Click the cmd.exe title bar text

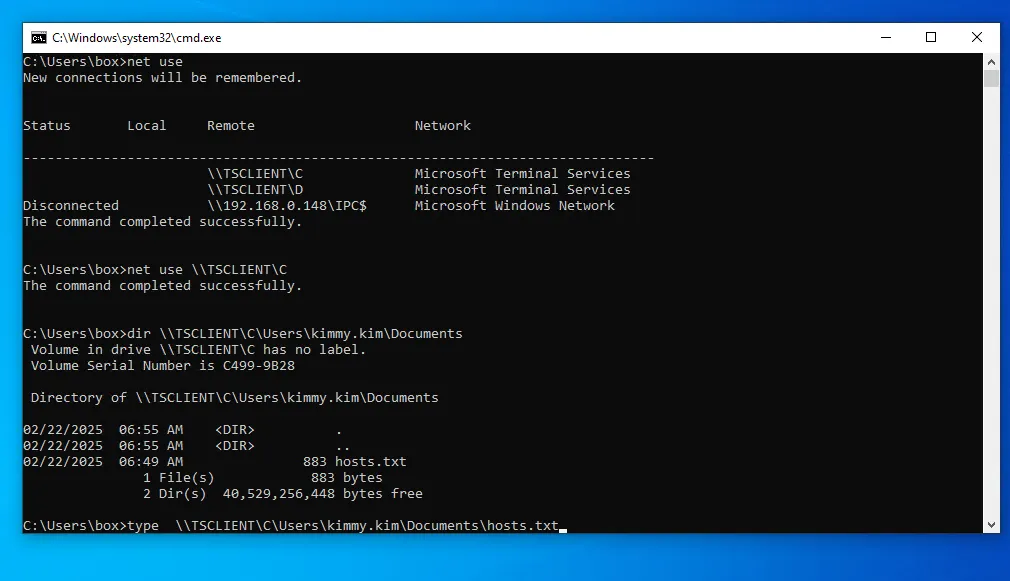137,38
